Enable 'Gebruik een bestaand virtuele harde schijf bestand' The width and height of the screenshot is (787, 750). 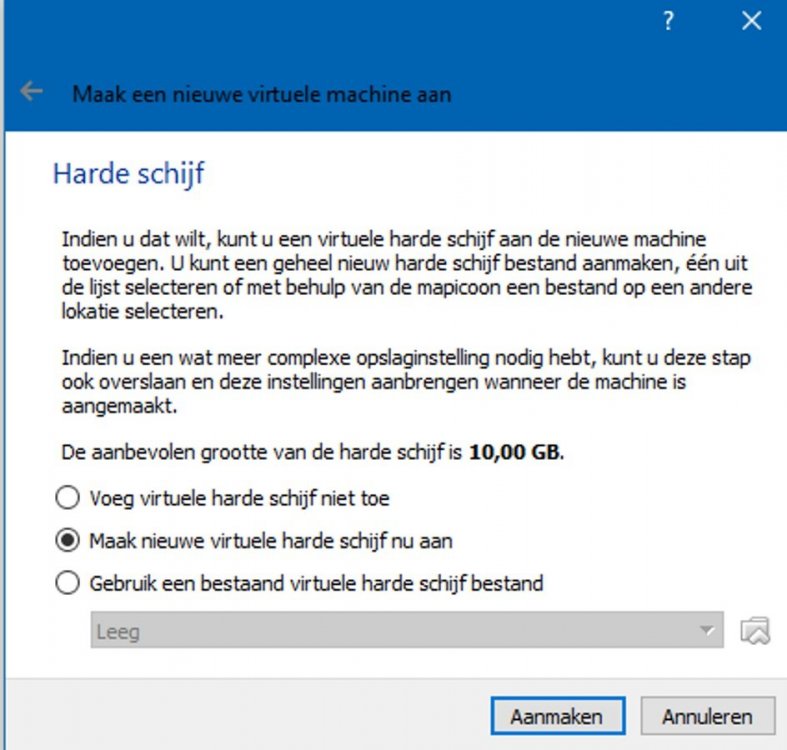tap(68, 583)
